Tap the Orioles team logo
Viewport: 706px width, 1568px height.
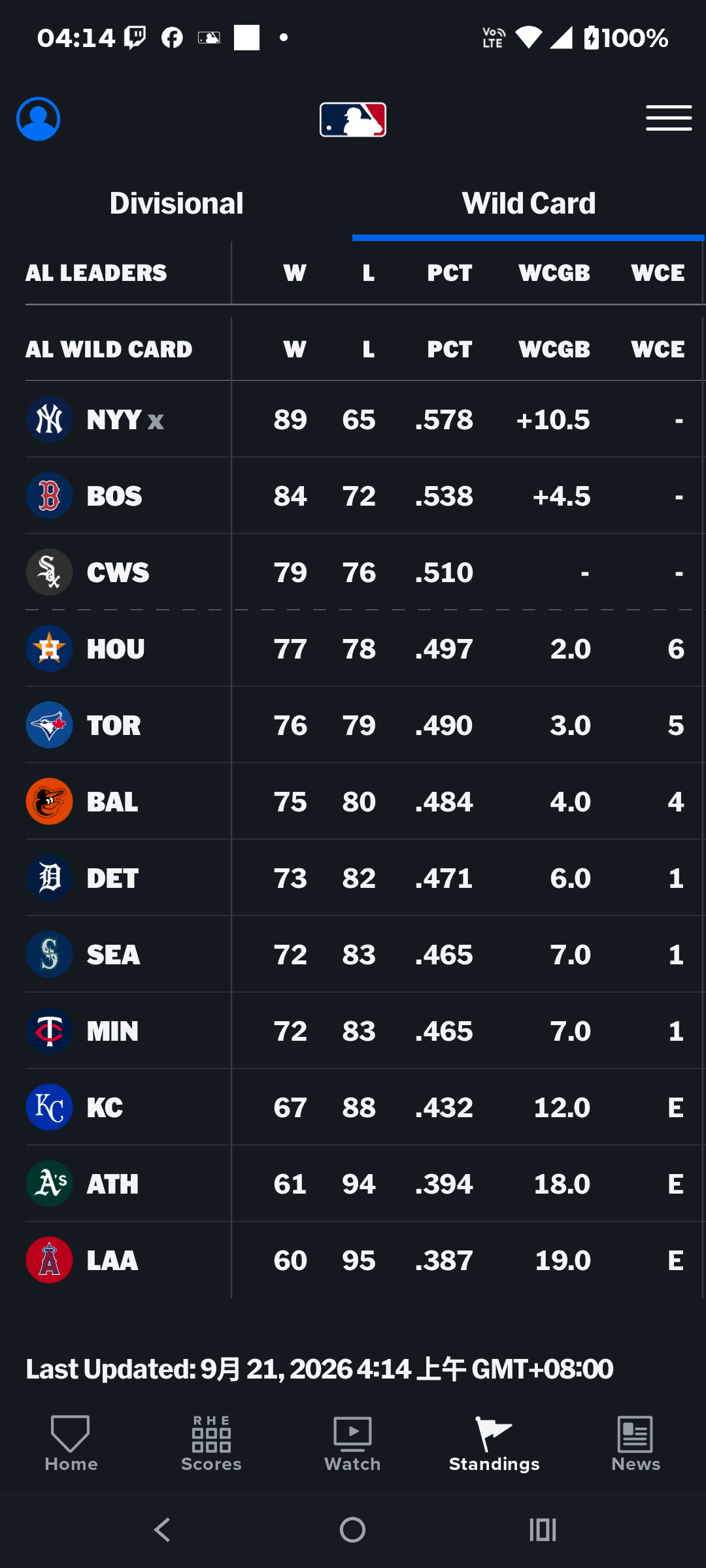(x=49, y=802)
